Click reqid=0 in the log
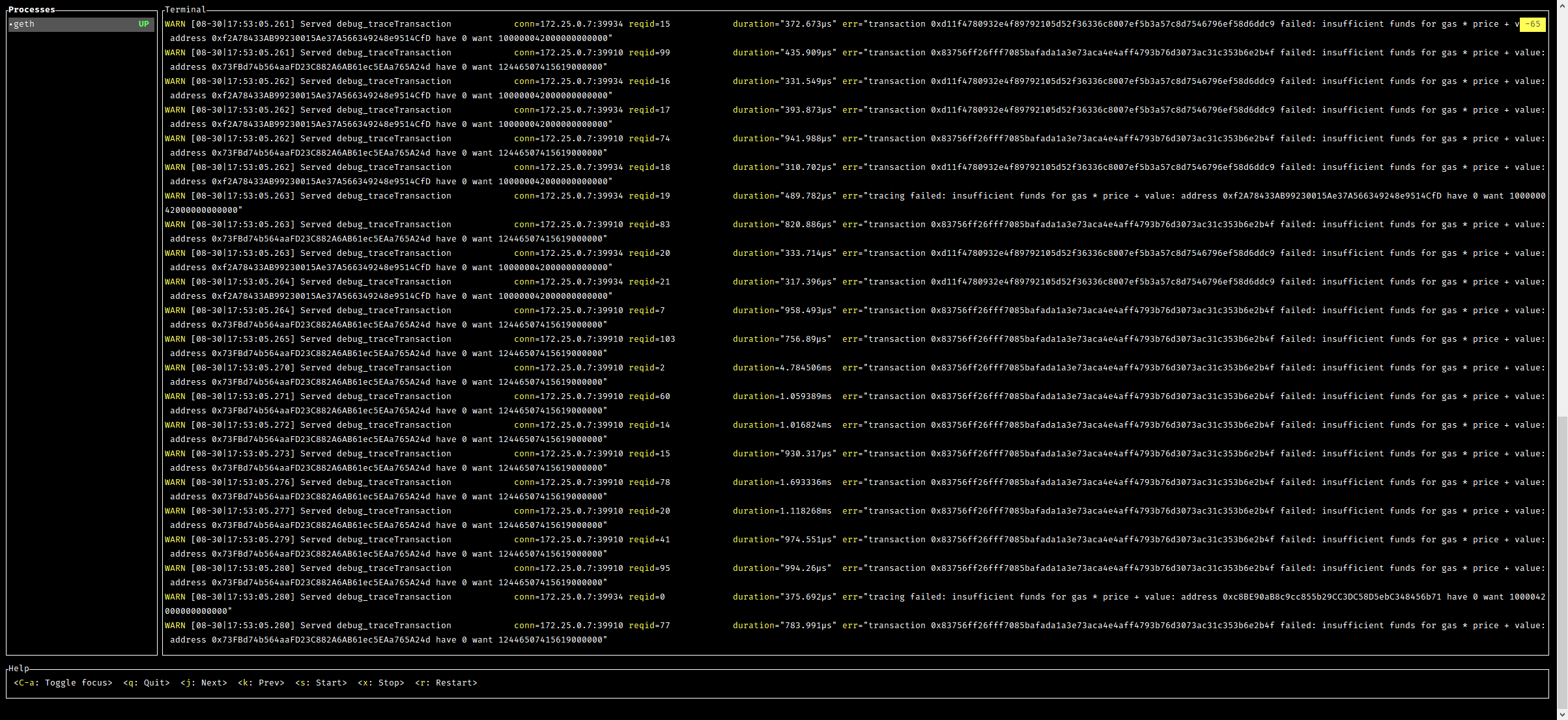The height and width of the screenshot is (720, 1568). [x=647, y=597]
